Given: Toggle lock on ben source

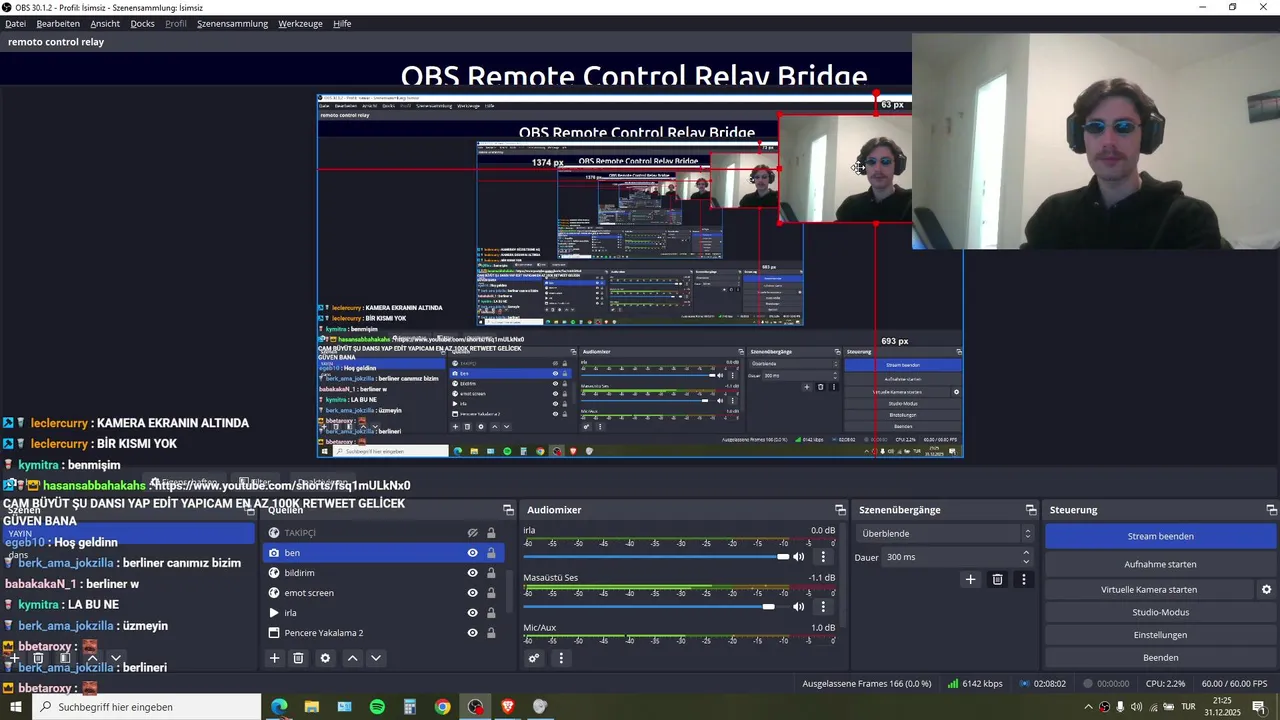Looking at the screenshot, I should coord(491,553).
